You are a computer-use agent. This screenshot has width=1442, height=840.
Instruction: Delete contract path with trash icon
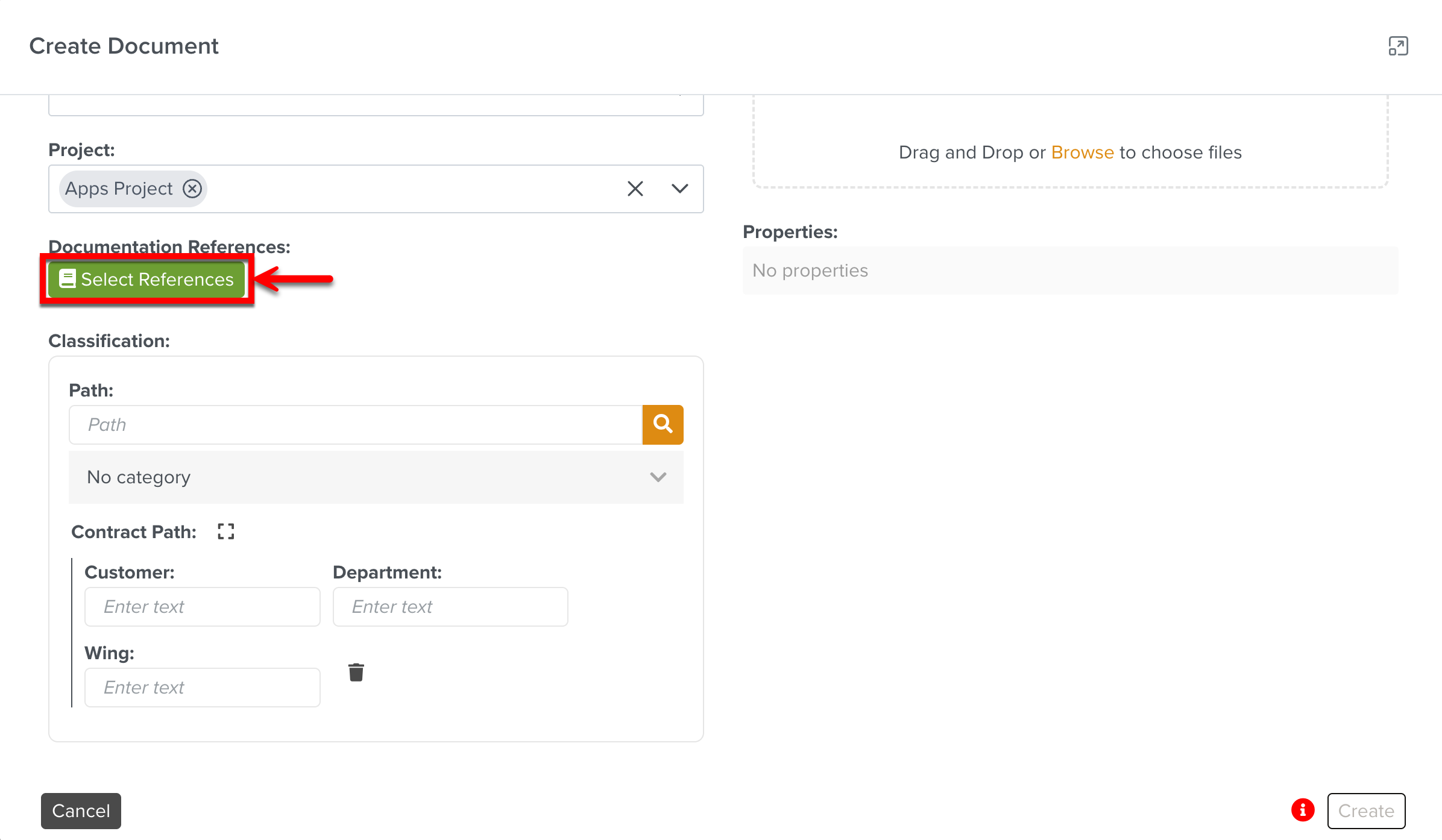(356, 672)
